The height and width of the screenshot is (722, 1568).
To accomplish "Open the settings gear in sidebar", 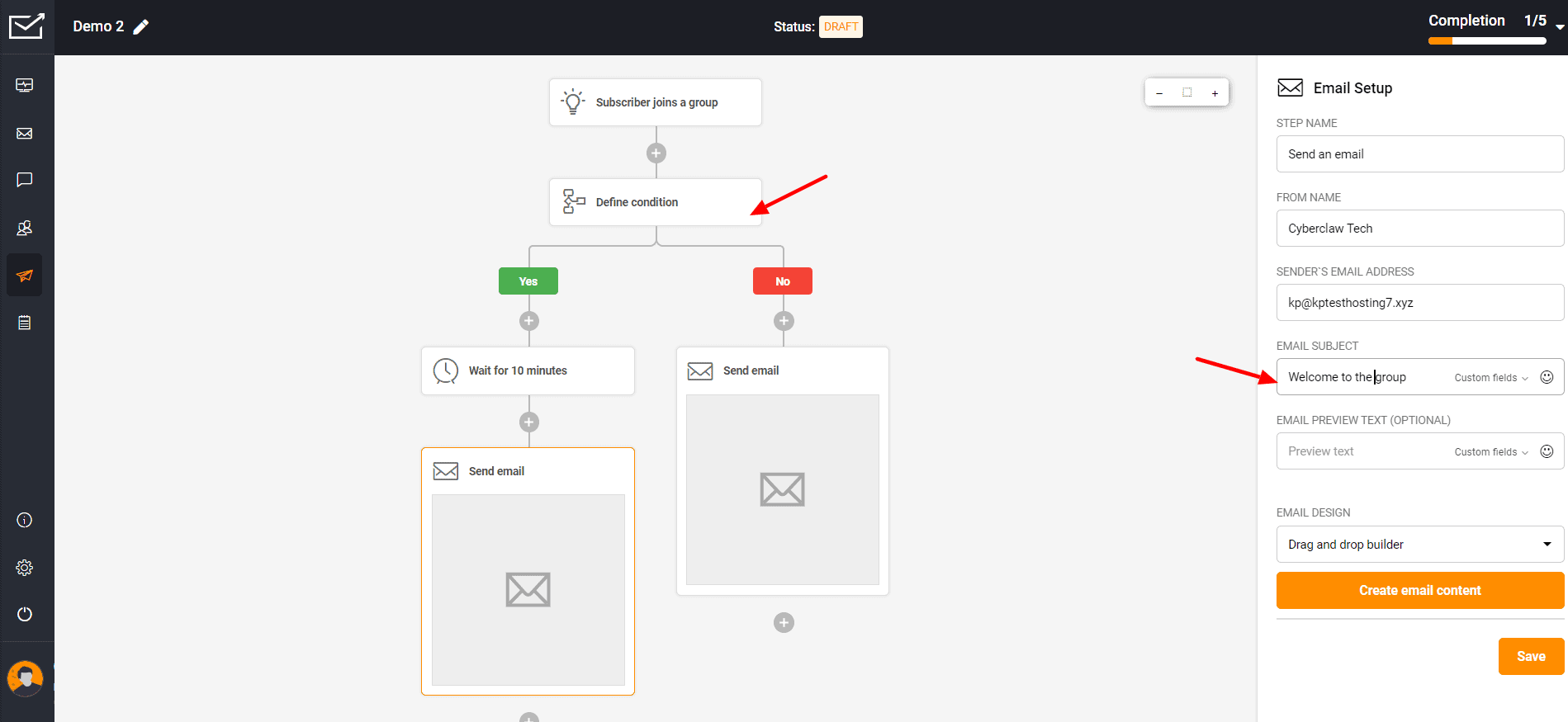I will [x=25, y=568].
